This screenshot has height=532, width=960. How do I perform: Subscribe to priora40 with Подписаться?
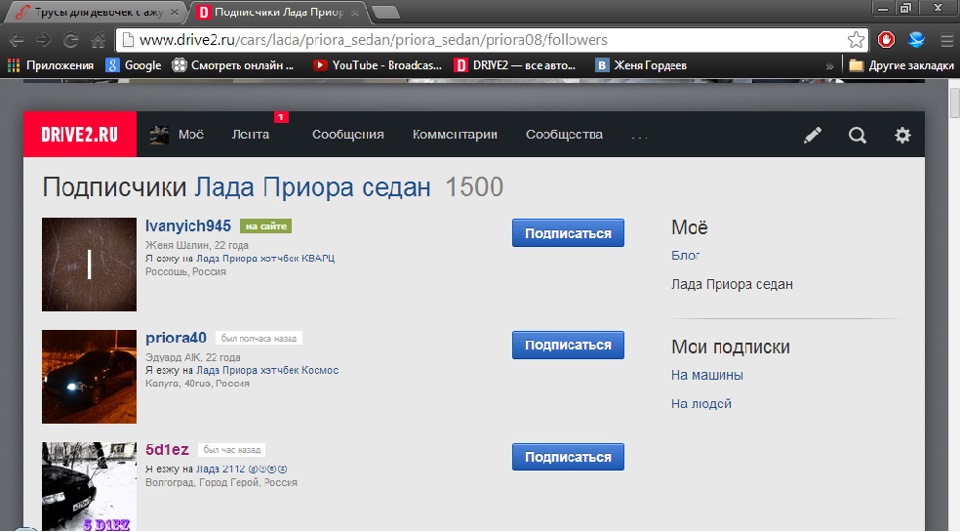(568, 345)
